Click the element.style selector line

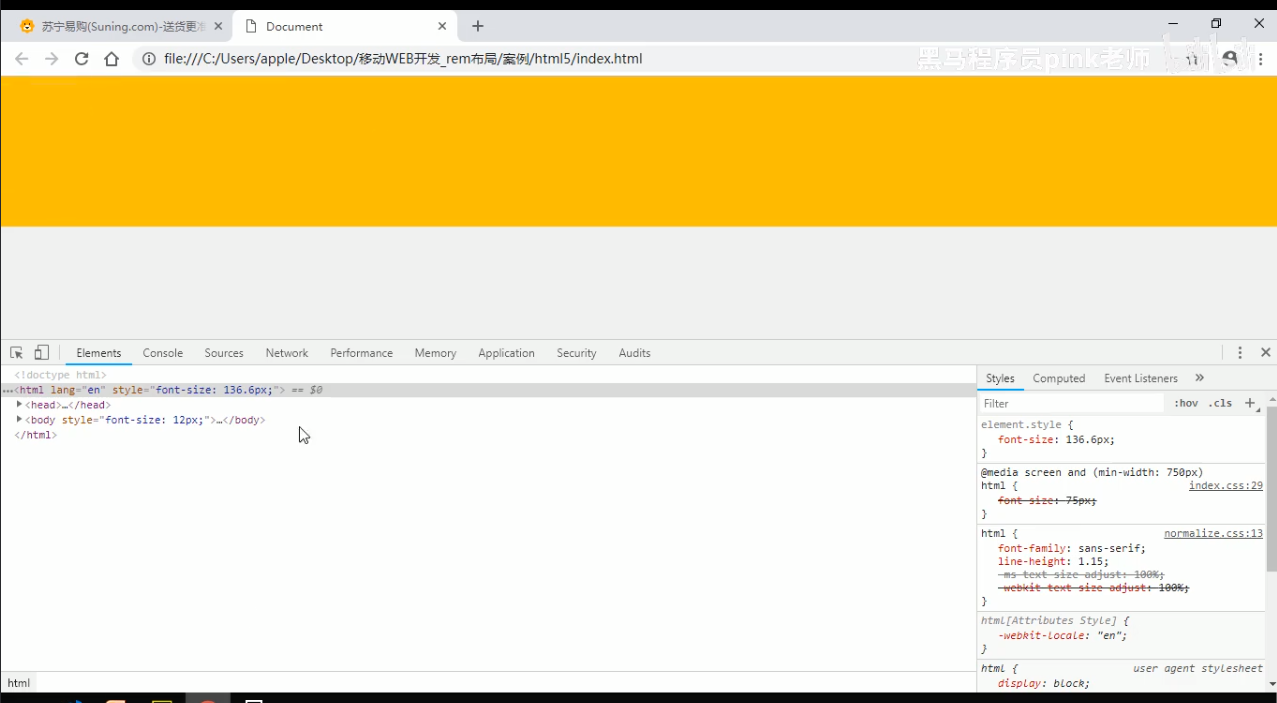tap(1027, 425)
